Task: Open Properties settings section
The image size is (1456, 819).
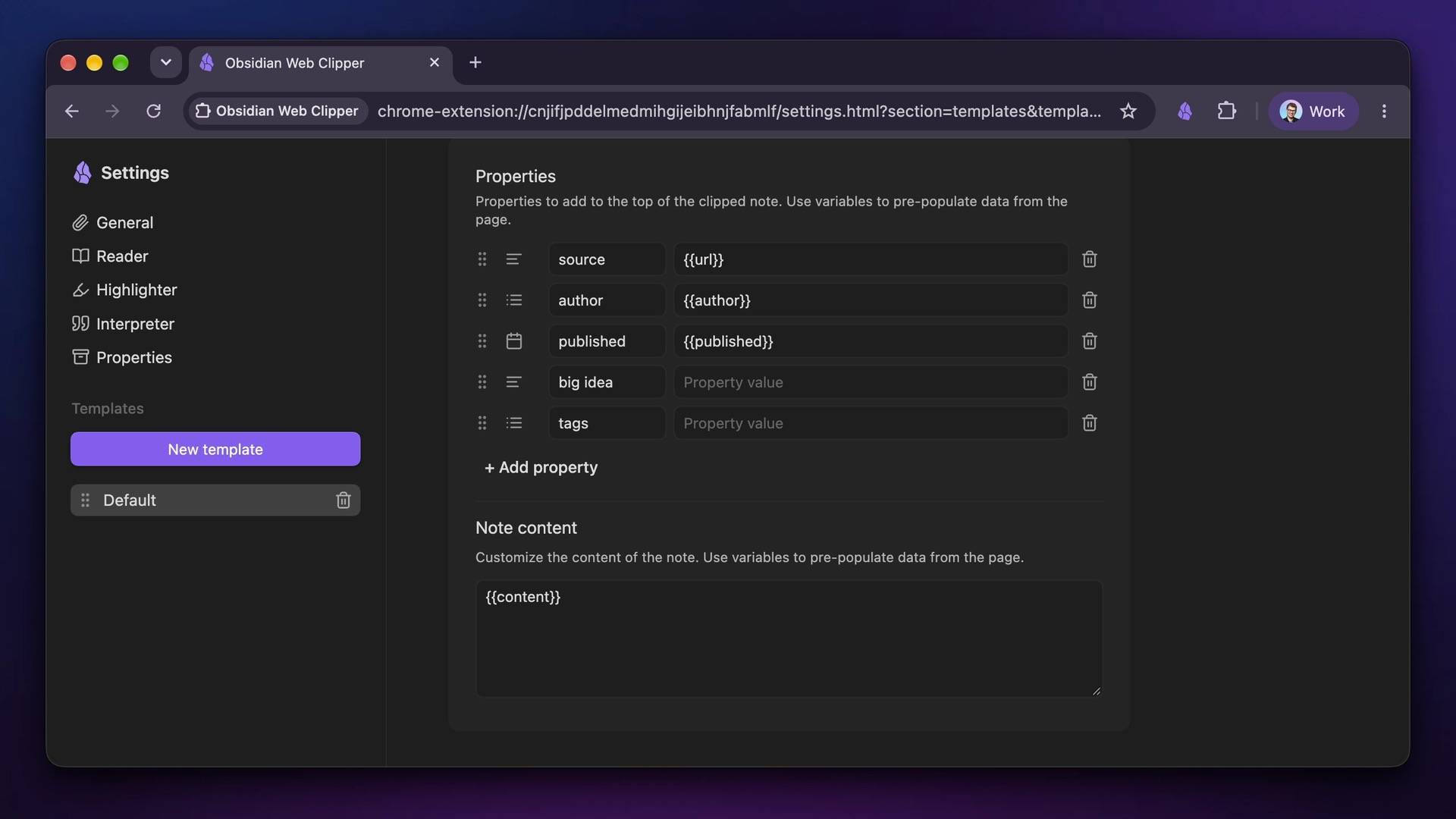Action: click(x=122, y=357)
